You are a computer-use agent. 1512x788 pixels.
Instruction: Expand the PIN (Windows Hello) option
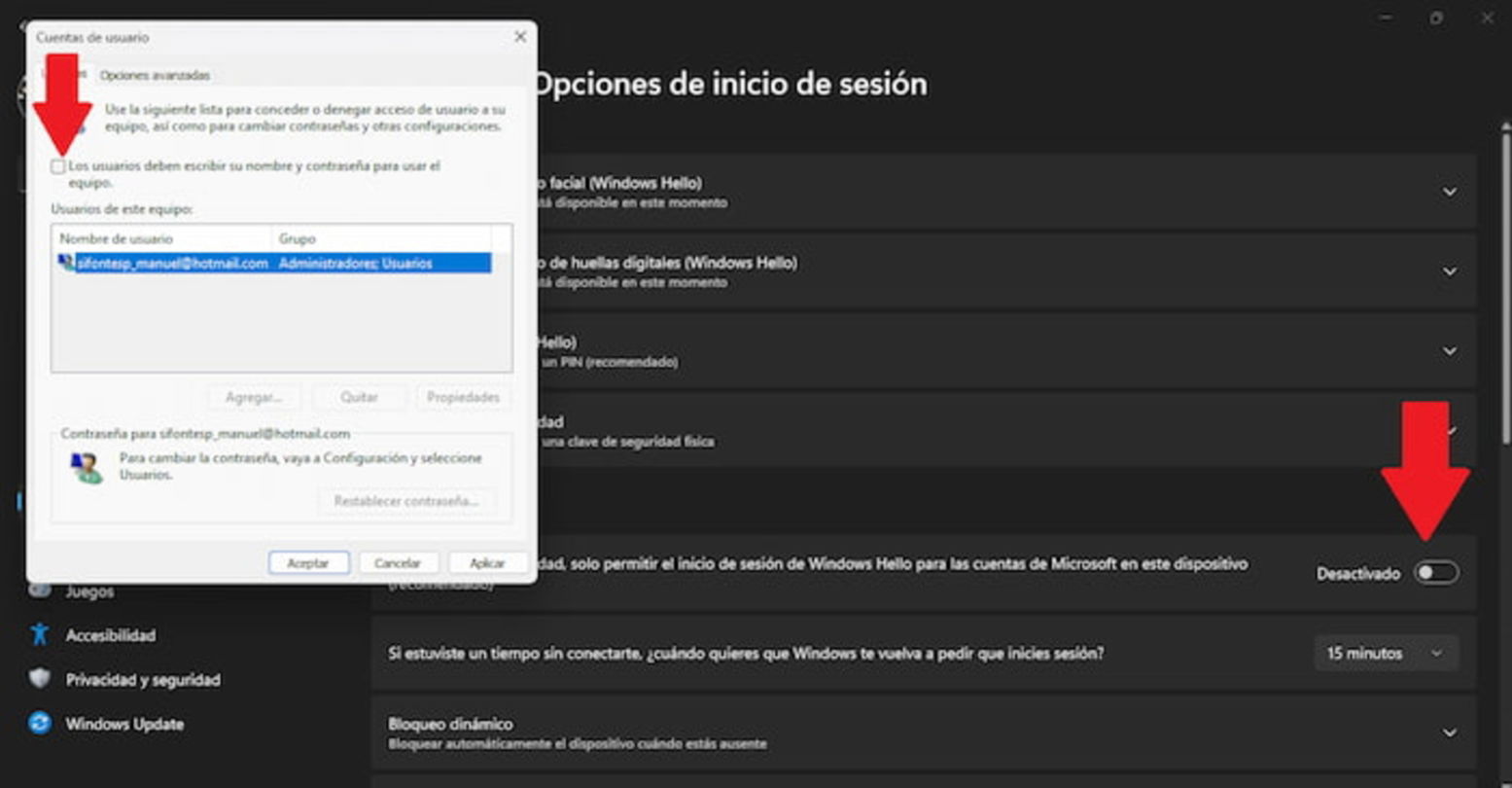[1450, 351]
